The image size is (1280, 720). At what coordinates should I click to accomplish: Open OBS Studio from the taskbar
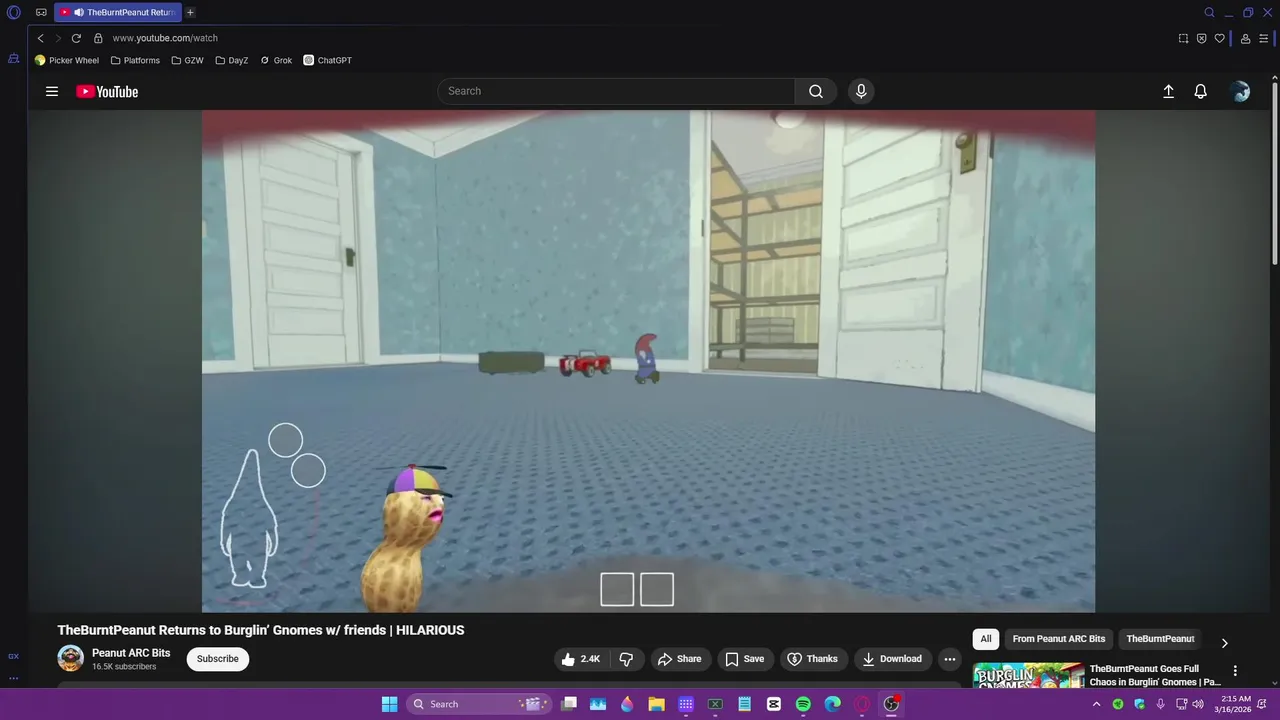point(891,704)
